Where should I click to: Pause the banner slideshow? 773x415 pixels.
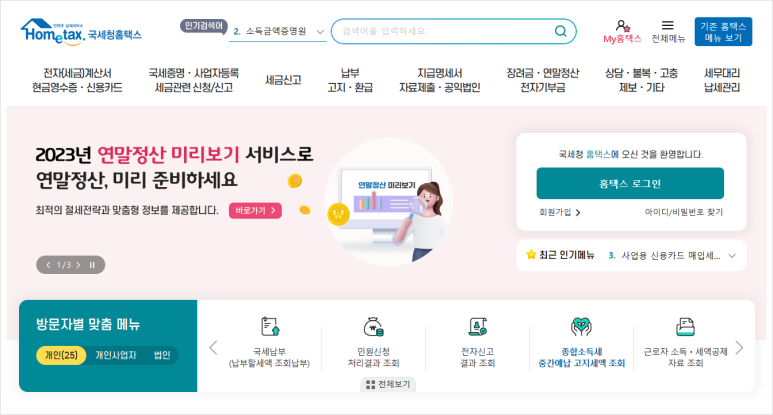tap(92, 265)
